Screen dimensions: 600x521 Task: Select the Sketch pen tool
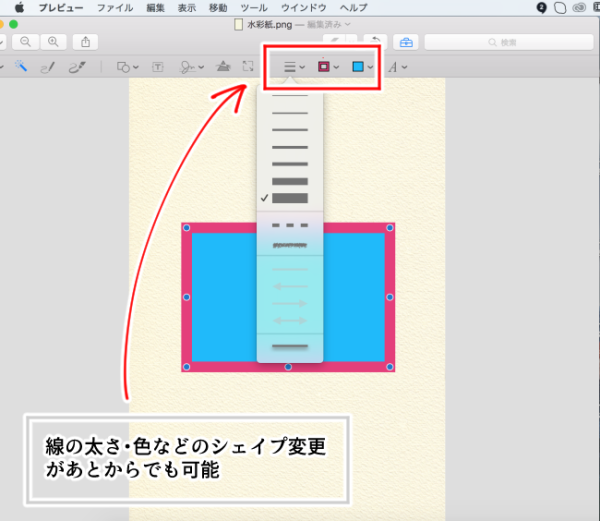pyautogui.click(x=48, y=67)
